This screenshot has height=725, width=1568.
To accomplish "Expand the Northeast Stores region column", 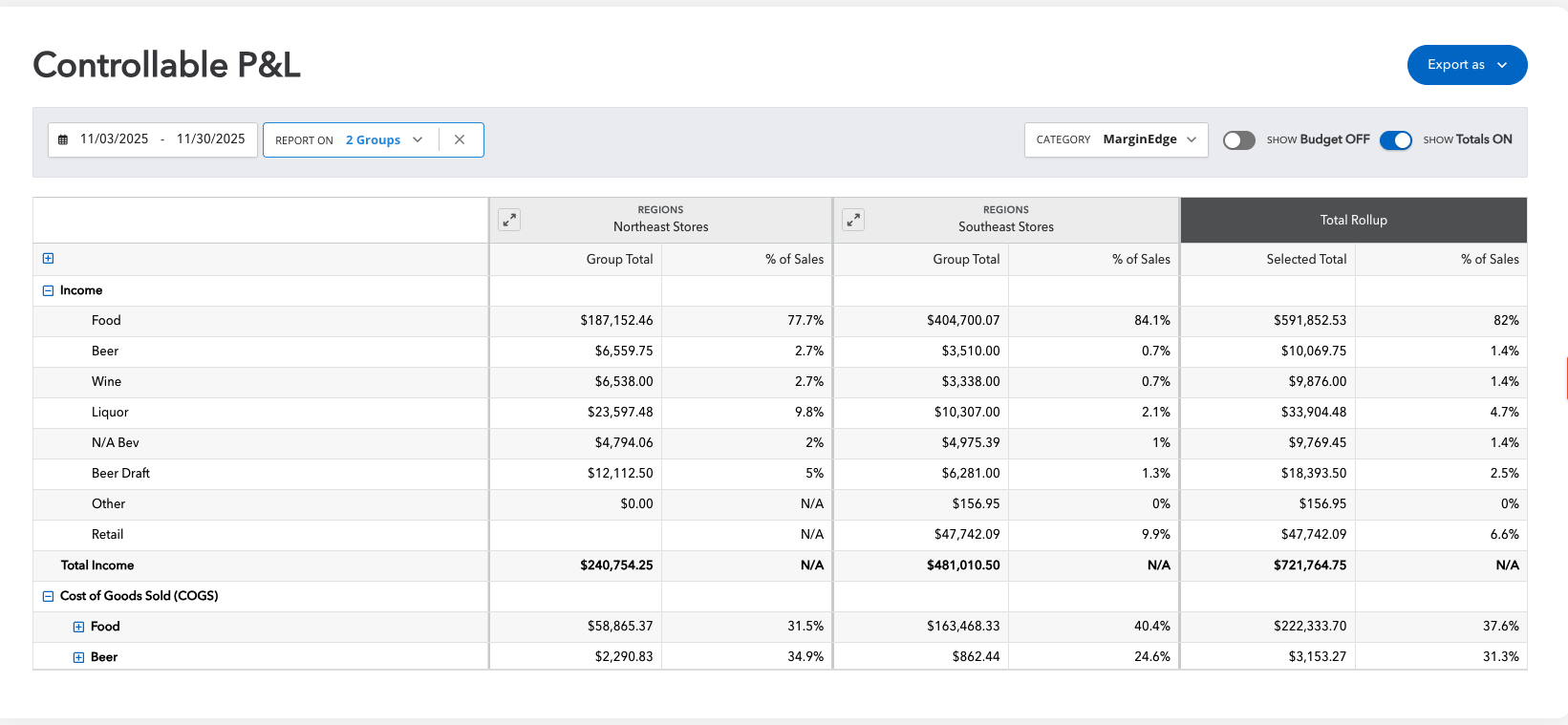I will coord(509,220).
